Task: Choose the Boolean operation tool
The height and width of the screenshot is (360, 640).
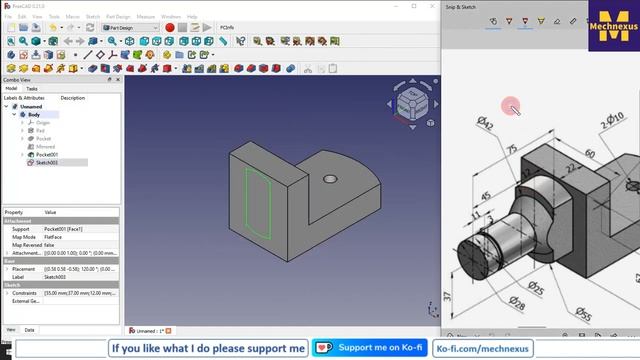Action: 290,69
